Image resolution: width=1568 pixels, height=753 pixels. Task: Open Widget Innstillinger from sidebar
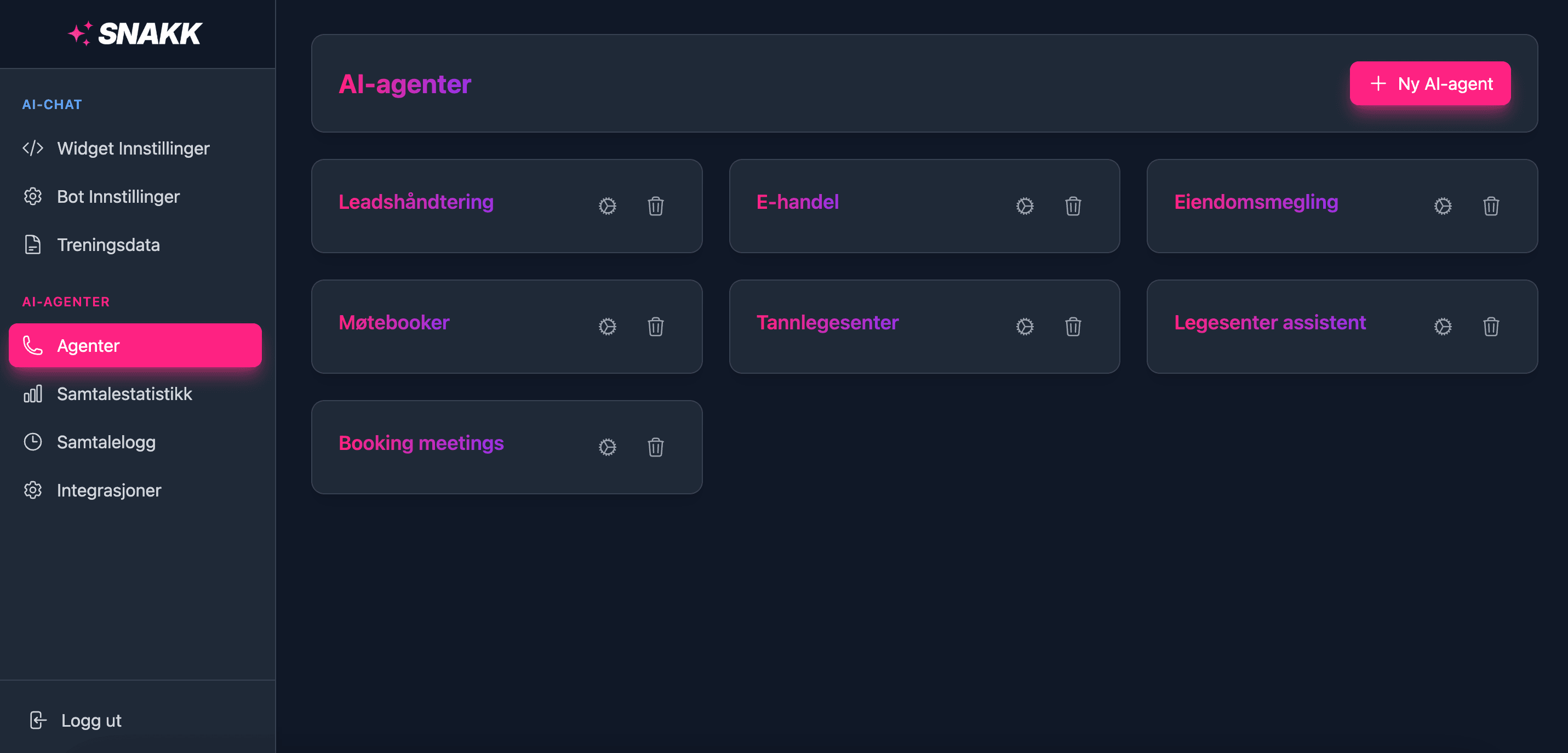tap(133, 148)
